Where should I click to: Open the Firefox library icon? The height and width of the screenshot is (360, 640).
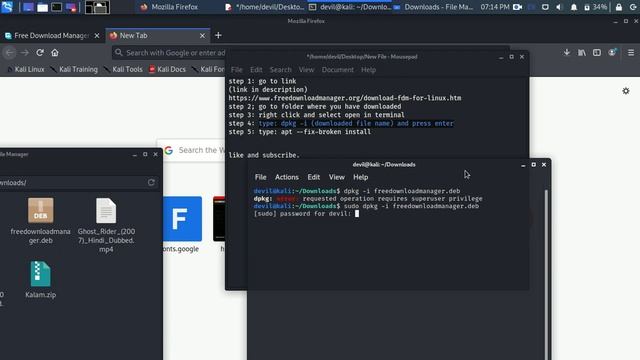582,53
